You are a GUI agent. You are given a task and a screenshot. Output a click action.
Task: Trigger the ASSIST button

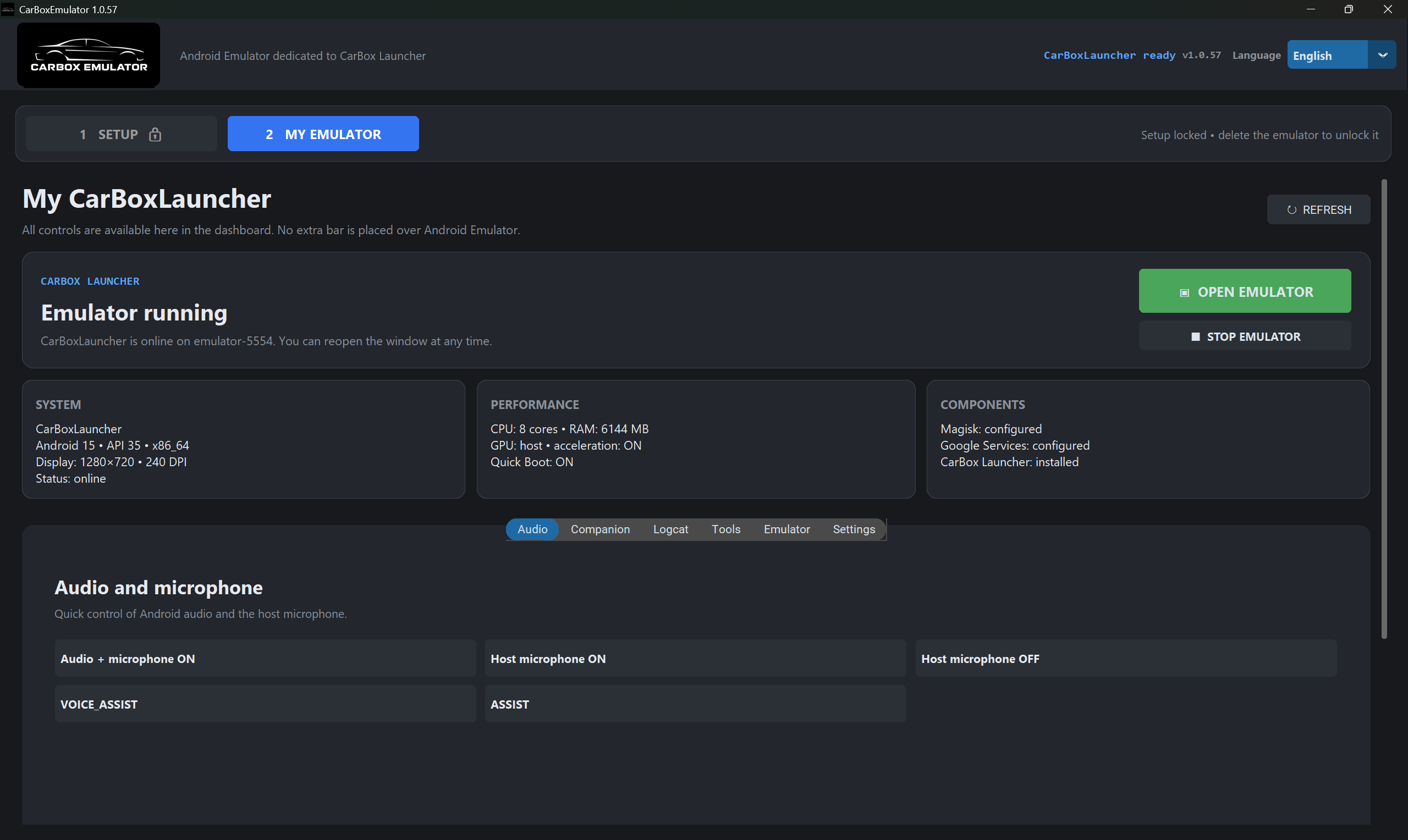696,705
